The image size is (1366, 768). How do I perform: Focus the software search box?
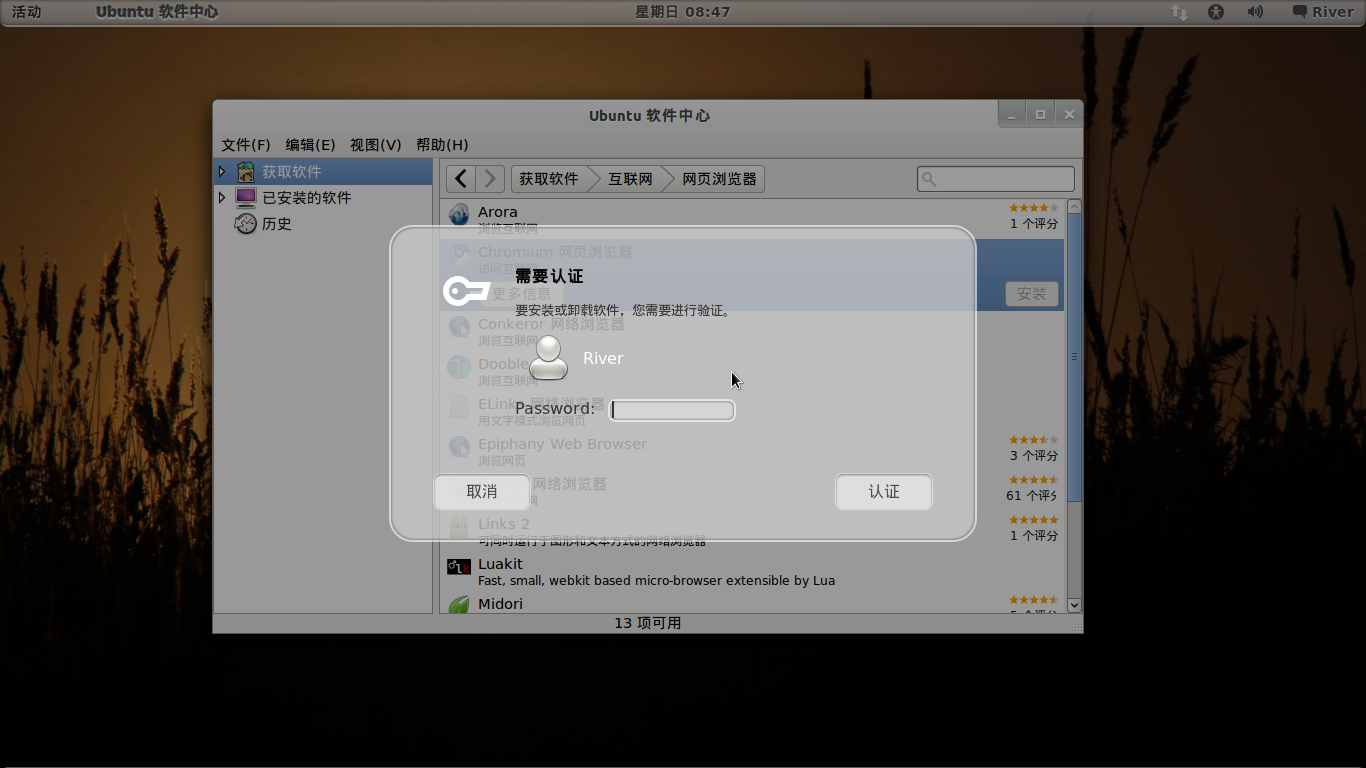996,179
